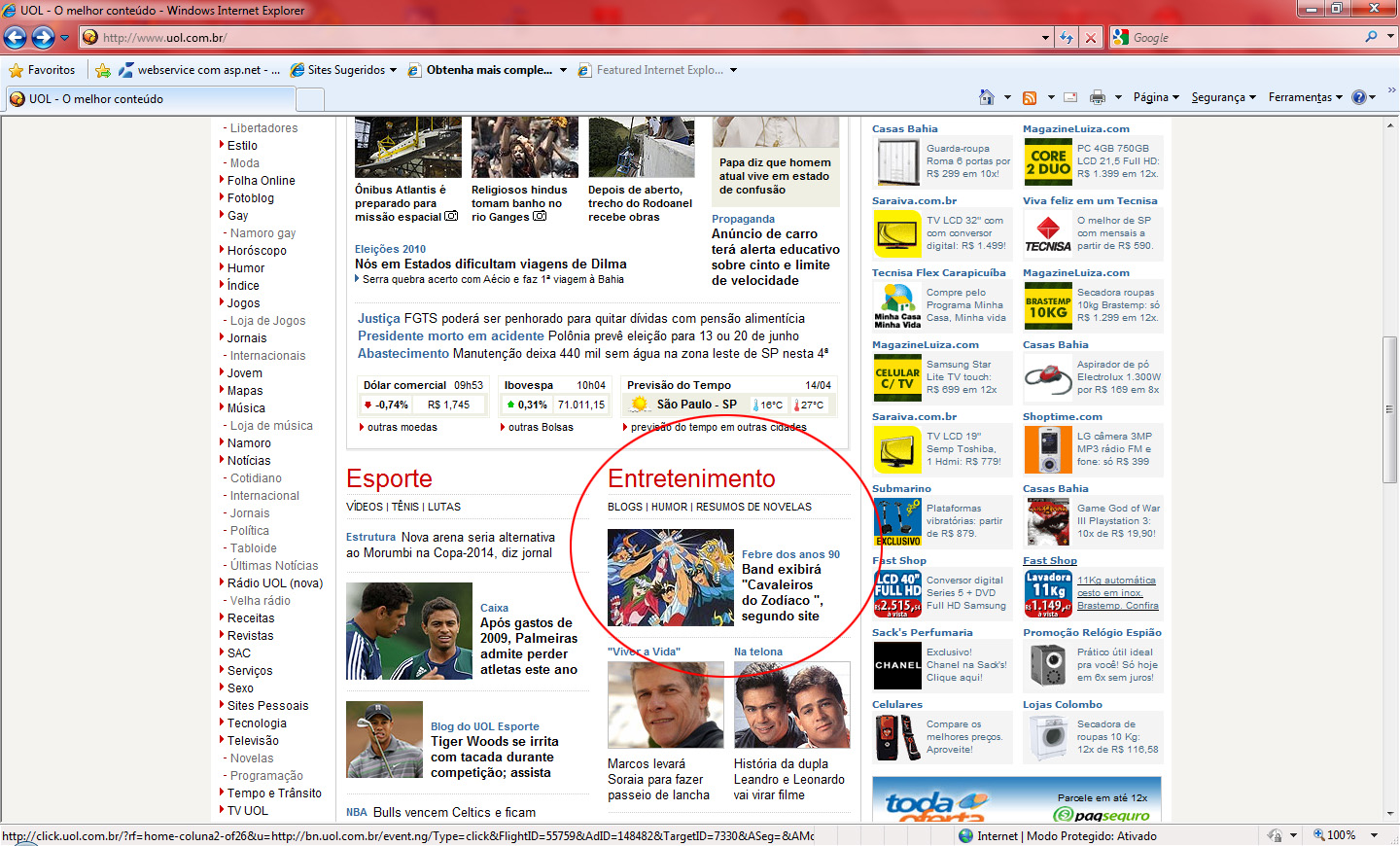This screenshot has height=846, width=1400.
Task: Open the Segurança menu
Action: click(1223, 97)
